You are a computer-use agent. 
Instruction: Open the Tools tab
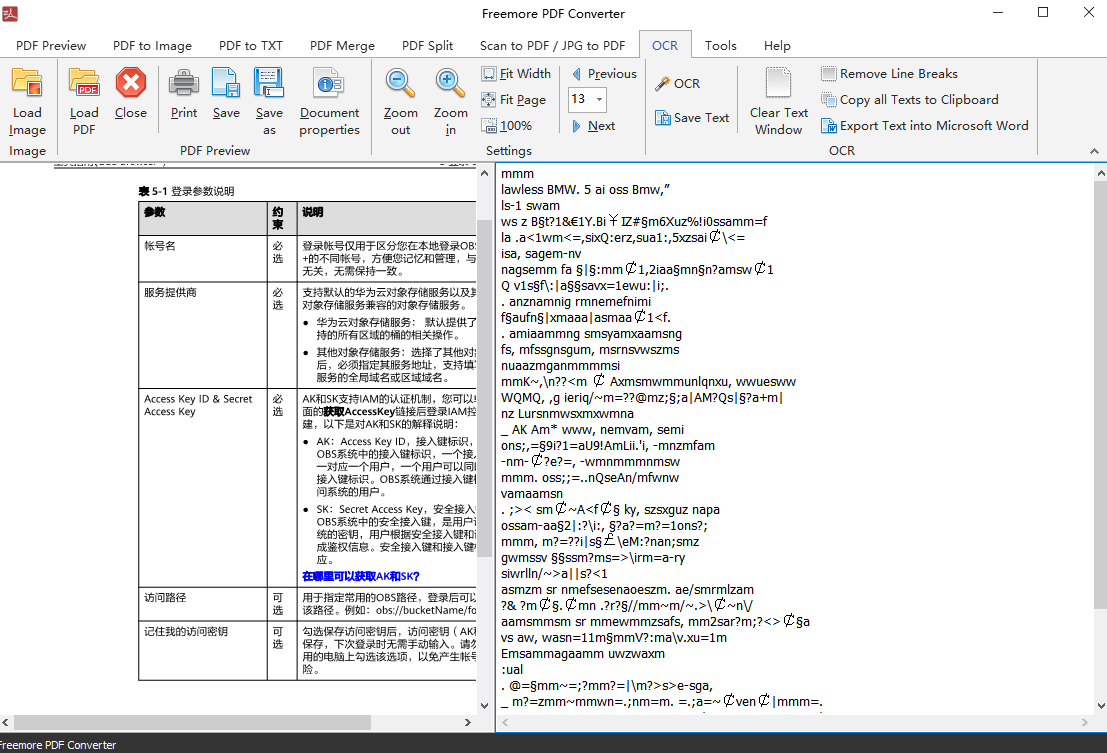click(x=720, y=45)
